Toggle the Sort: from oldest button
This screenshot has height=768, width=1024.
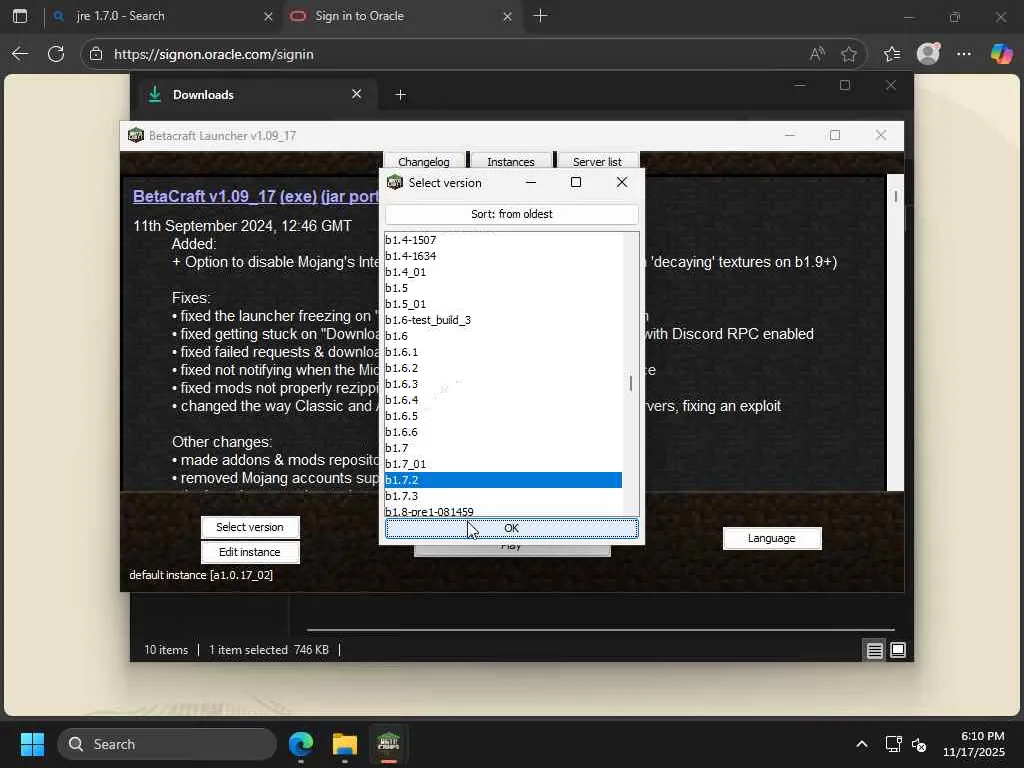click(x=511, y=214)
